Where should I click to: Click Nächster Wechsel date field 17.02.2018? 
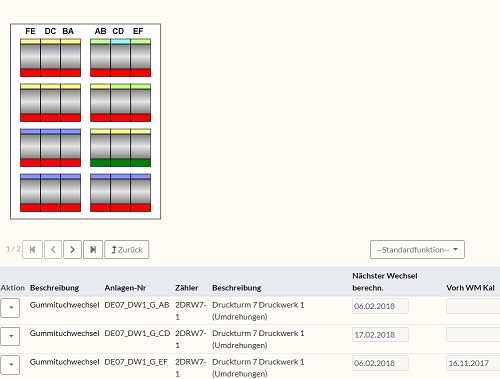[380, 335]
